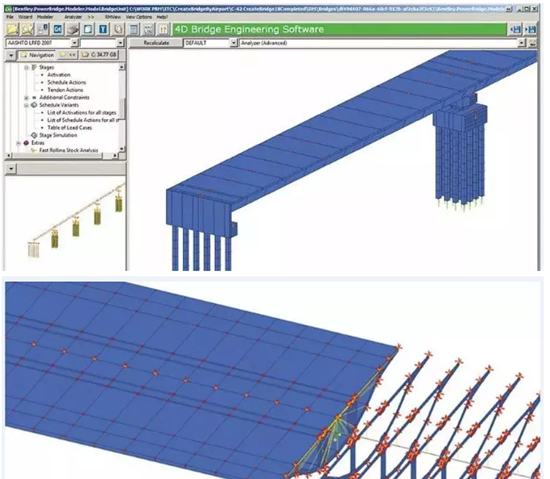Click the tree vertical scrollbar thumb

point(122,109)
